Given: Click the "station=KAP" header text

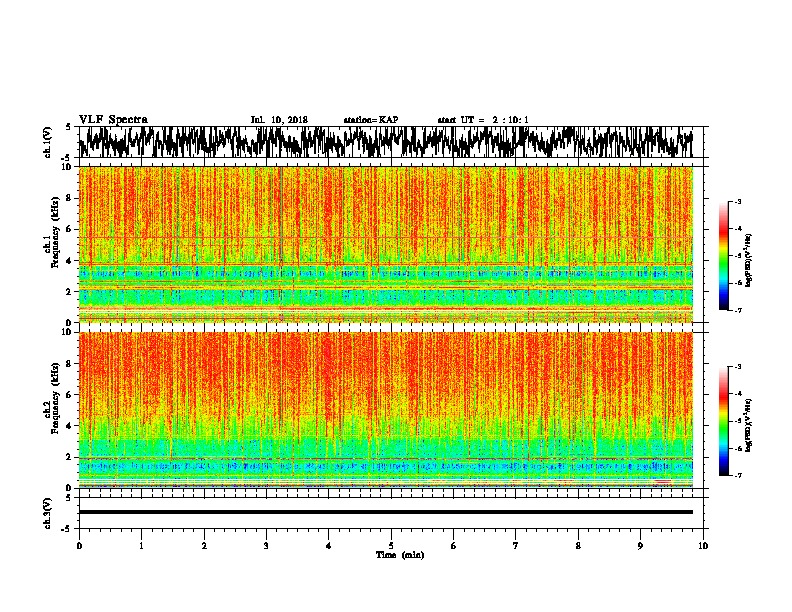Looking at the screenshot, I should click(x=371, y=120).
